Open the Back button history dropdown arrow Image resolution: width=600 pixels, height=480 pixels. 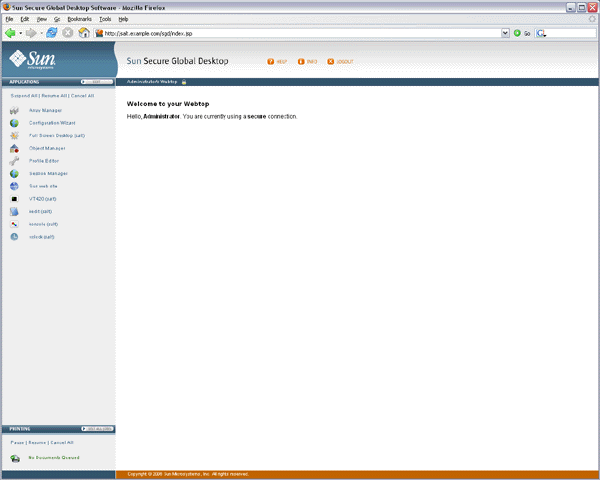tap(20, 33)
